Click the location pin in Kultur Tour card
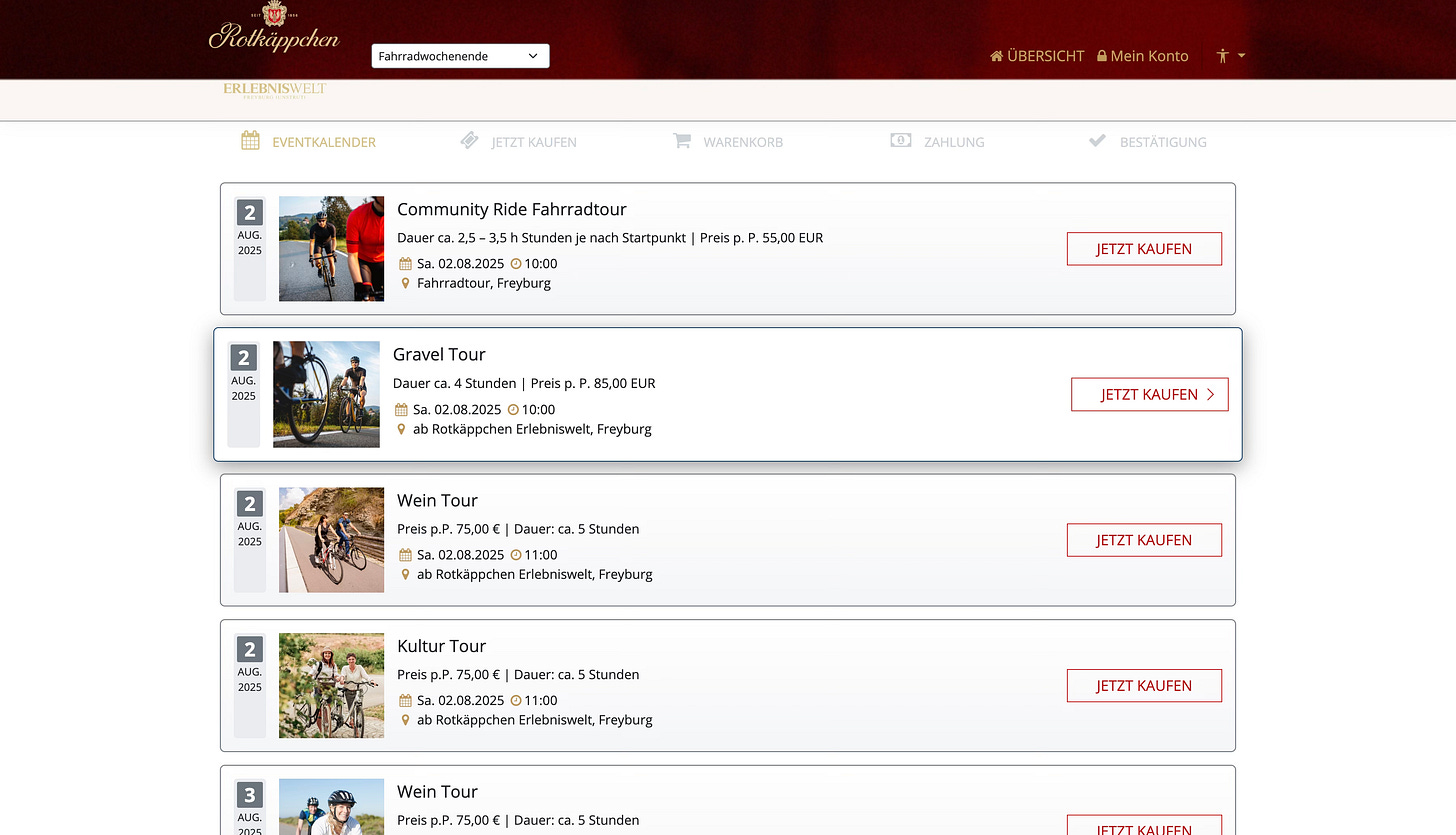The width and height of the screenshot is (1456, 835). click(x=405, y=720)
